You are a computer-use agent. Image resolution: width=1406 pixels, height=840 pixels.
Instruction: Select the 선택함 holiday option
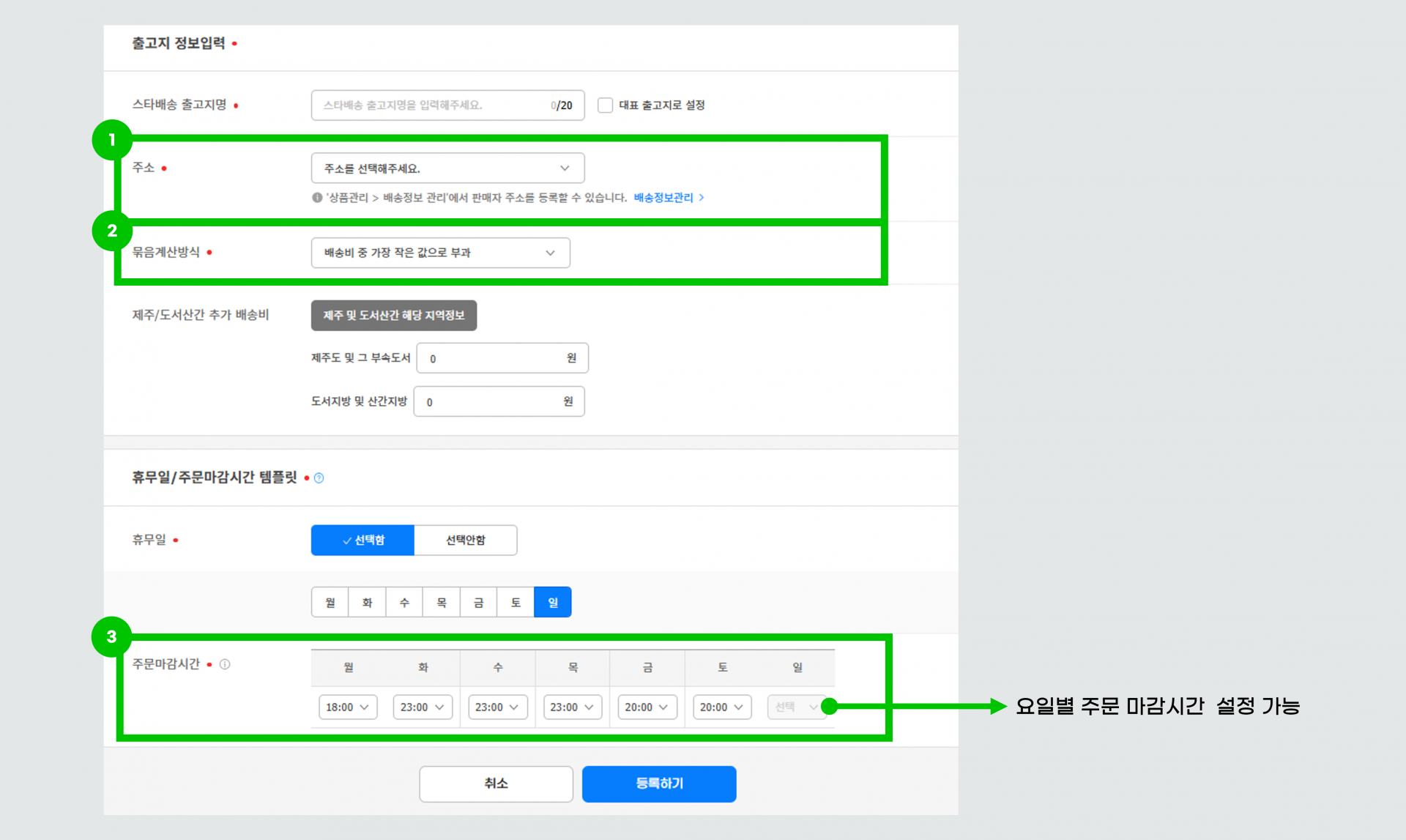pyautogui.click(x=362, y=540)
